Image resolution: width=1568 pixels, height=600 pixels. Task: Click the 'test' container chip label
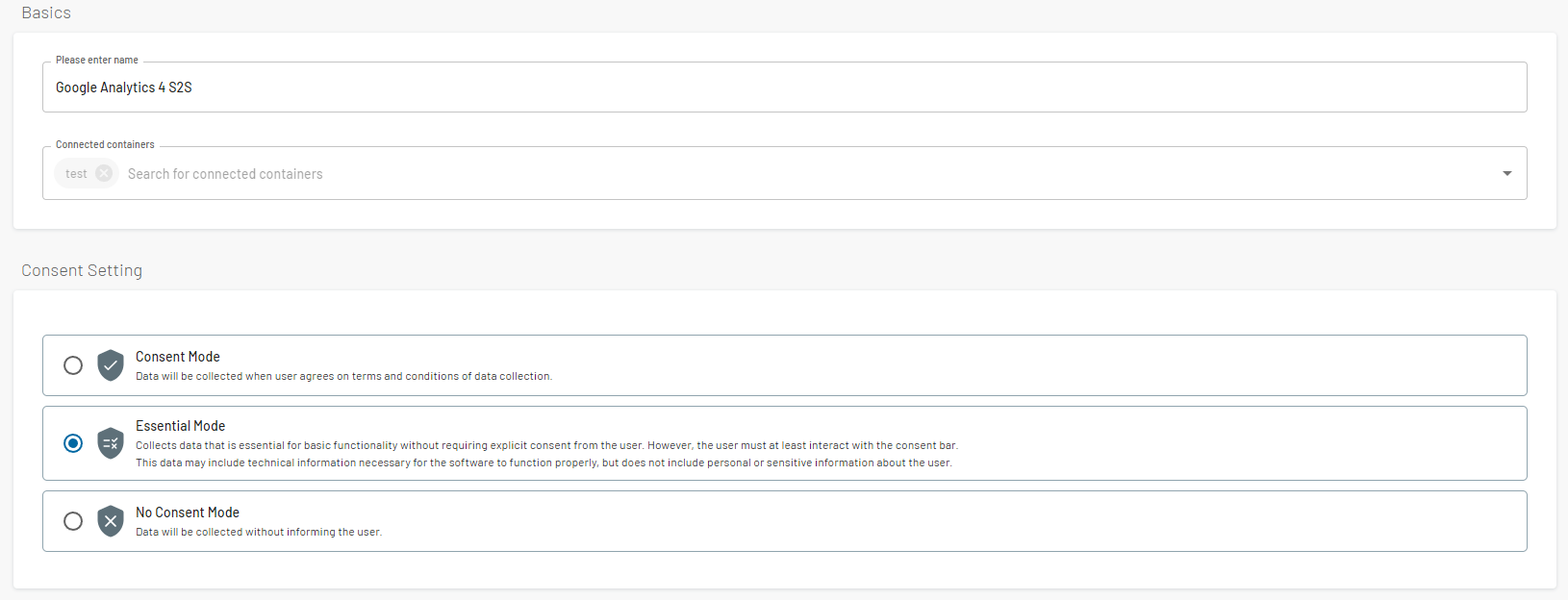coord(76,174)
